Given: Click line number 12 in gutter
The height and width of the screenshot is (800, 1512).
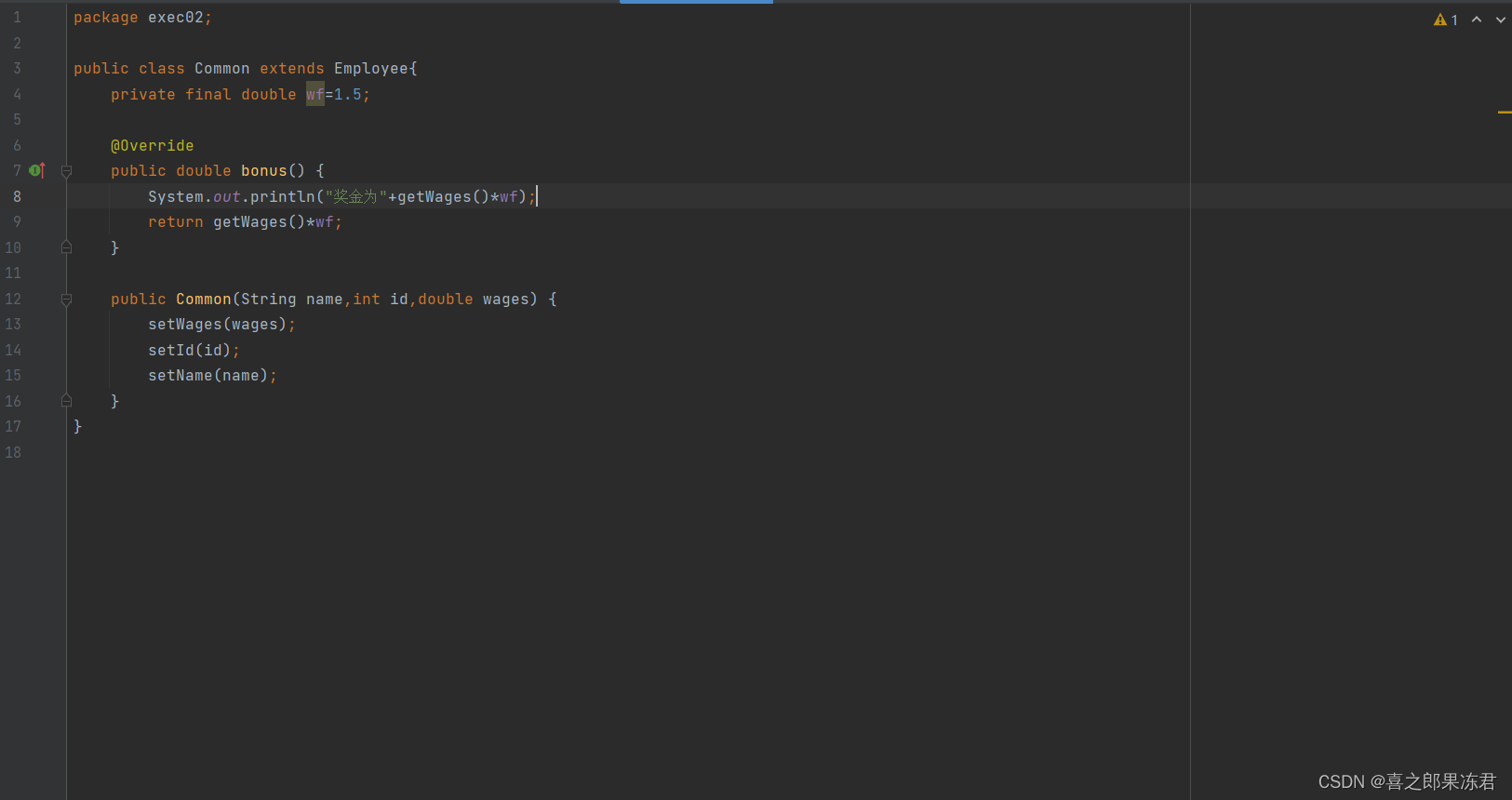Looking at the screenshot, I should (x=13, y=300).
